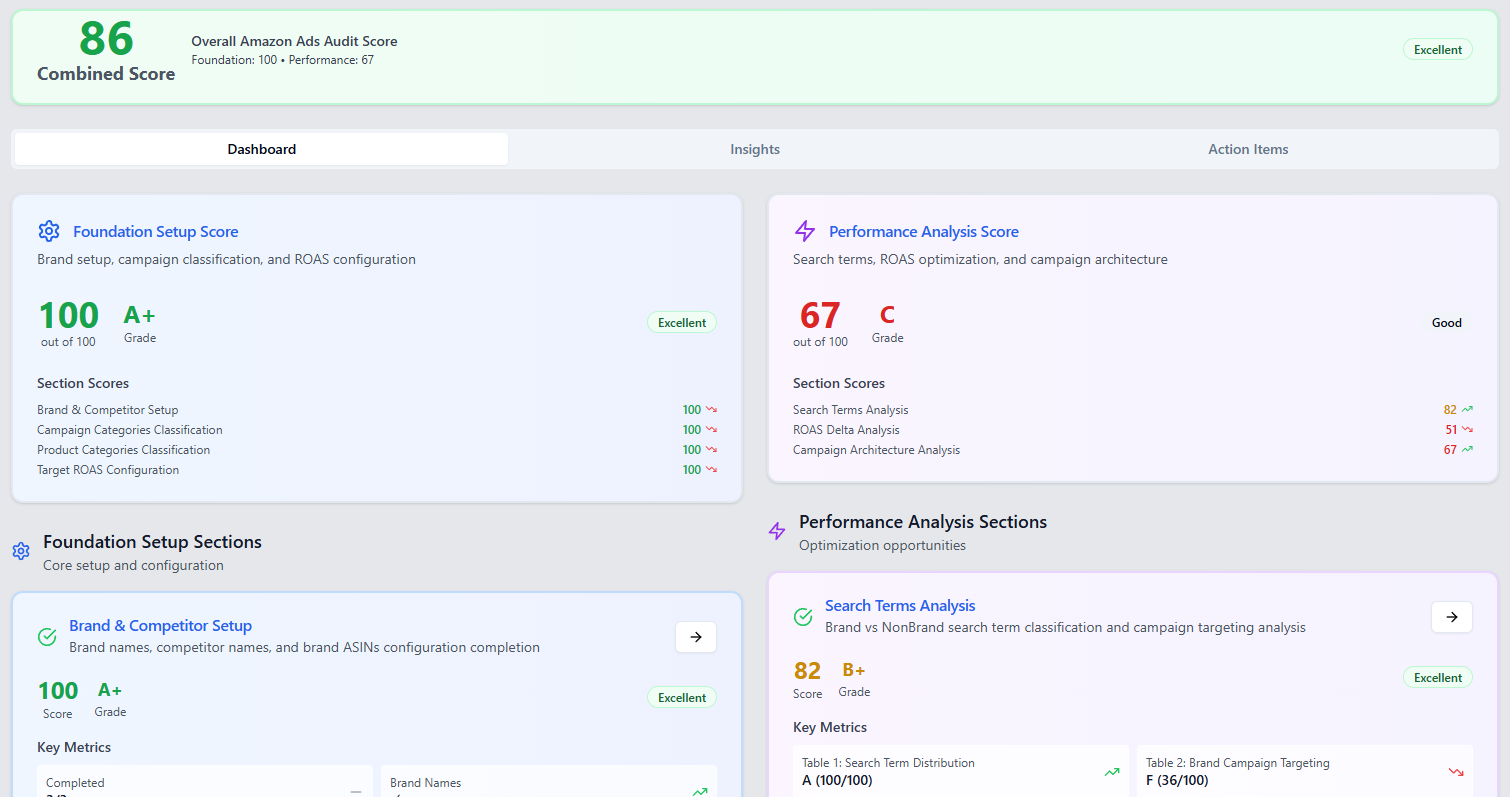Viewport: 1510px width, 797px height.
Task: Click the lightning icon beside Performance Analysis Sections heading
Action: pyautogui.click(x=777, y=531)
